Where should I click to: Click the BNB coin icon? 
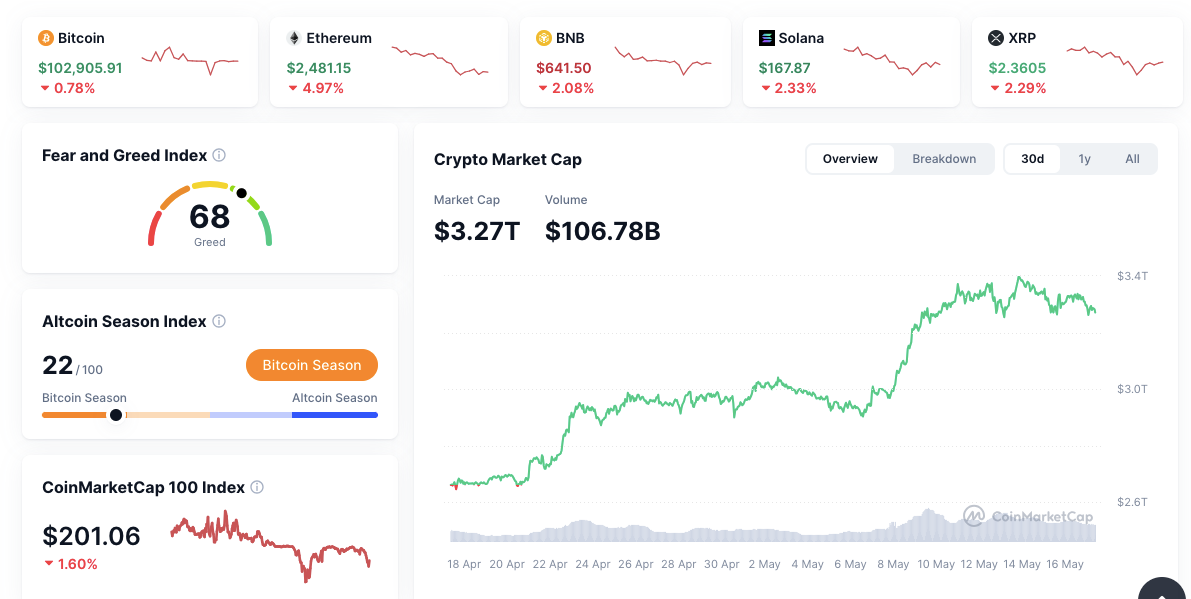point(544,38)
